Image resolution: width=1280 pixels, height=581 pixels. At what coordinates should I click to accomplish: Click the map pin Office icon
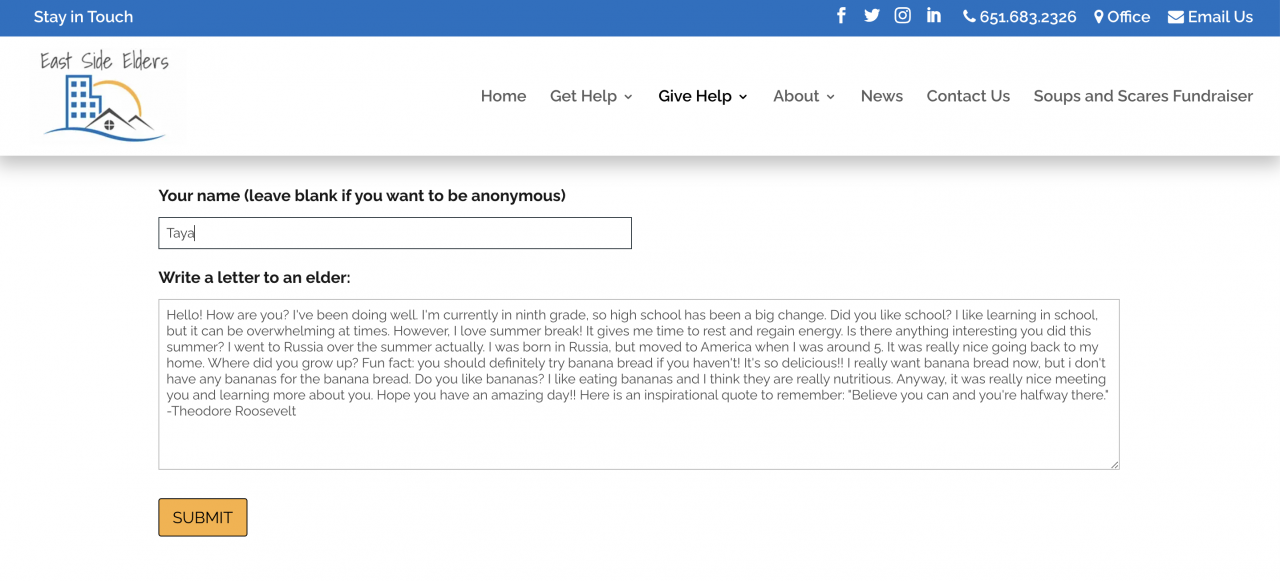point(1099,17)
